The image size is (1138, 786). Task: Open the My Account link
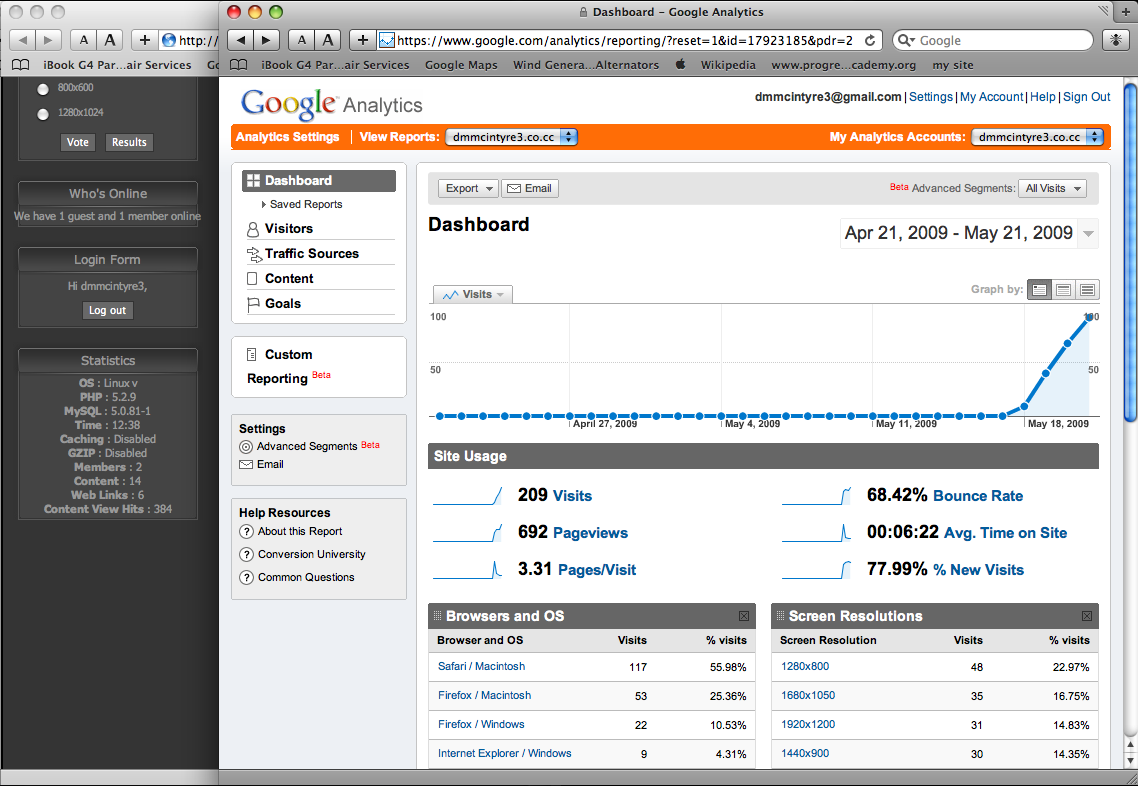pos(991,97)
